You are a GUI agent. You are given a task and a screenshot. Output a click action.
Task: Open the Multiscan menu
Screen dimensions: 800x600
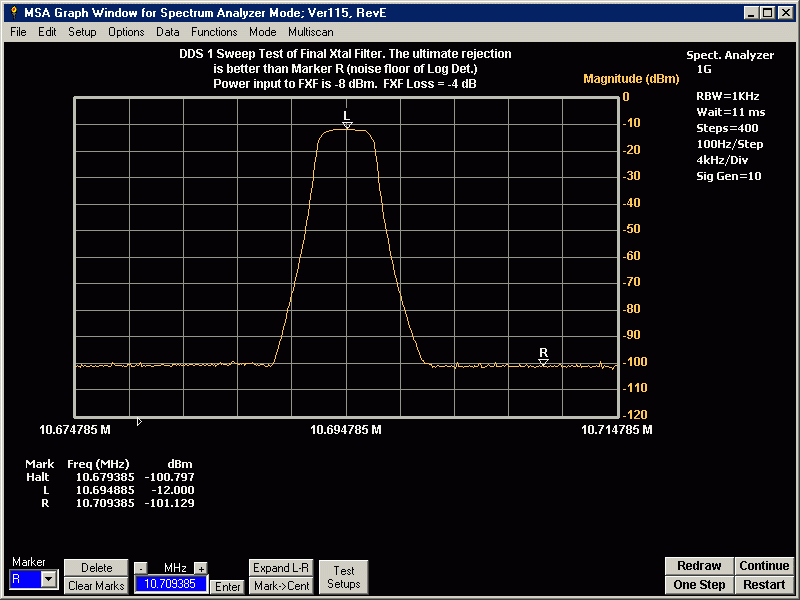(310, 32)
